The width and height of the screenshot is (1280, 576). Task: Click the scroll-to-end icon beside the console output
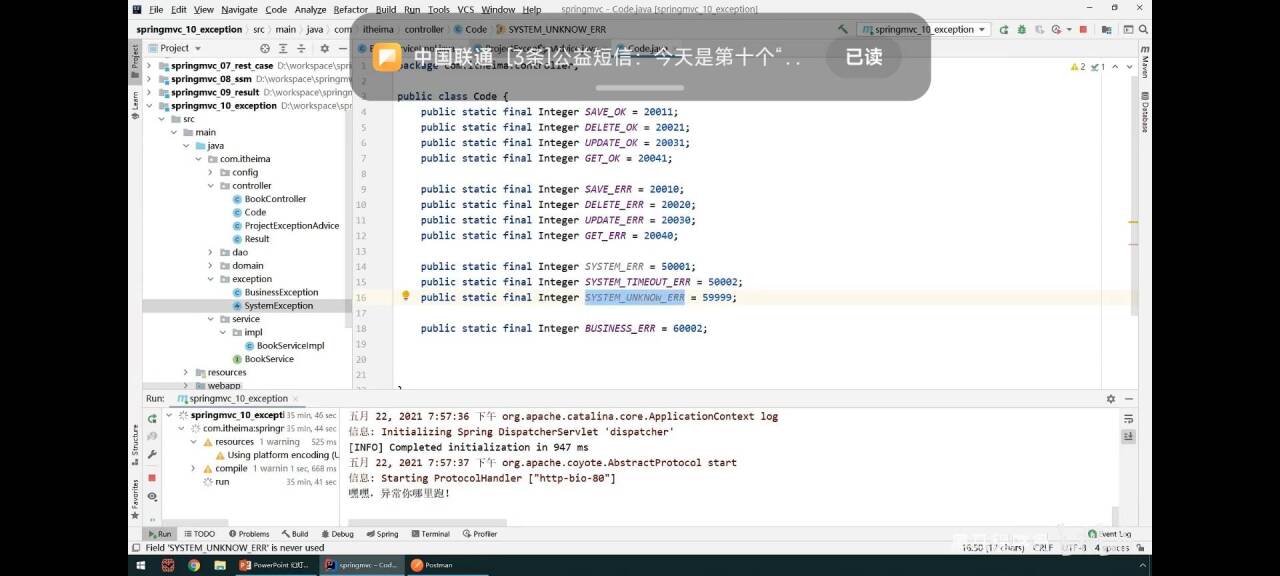(1128, 435)
